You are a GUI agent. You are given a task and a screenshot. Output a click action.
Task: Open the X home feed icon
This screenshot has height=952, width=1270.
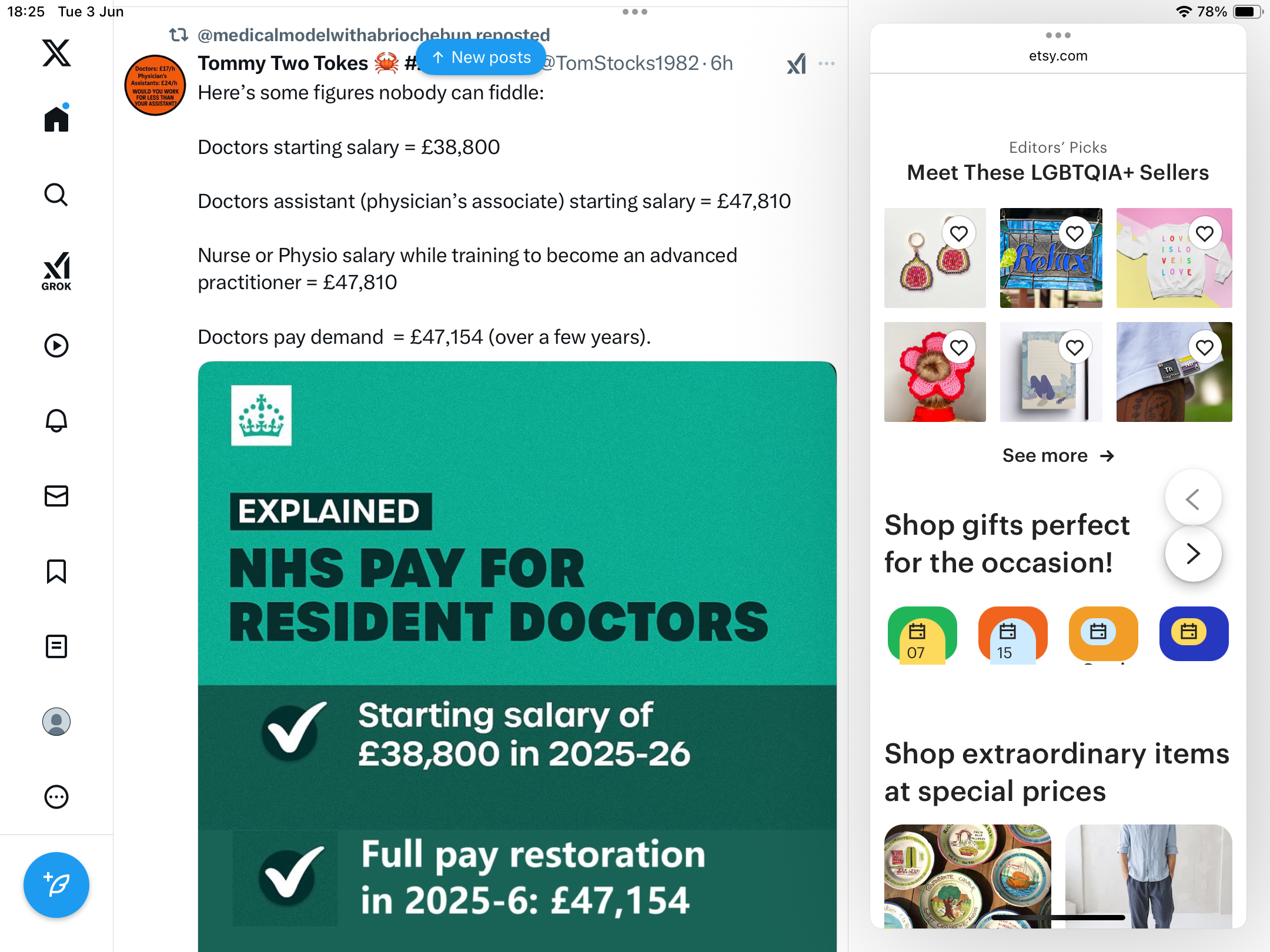pyautogui.click(x=56, y=119)
